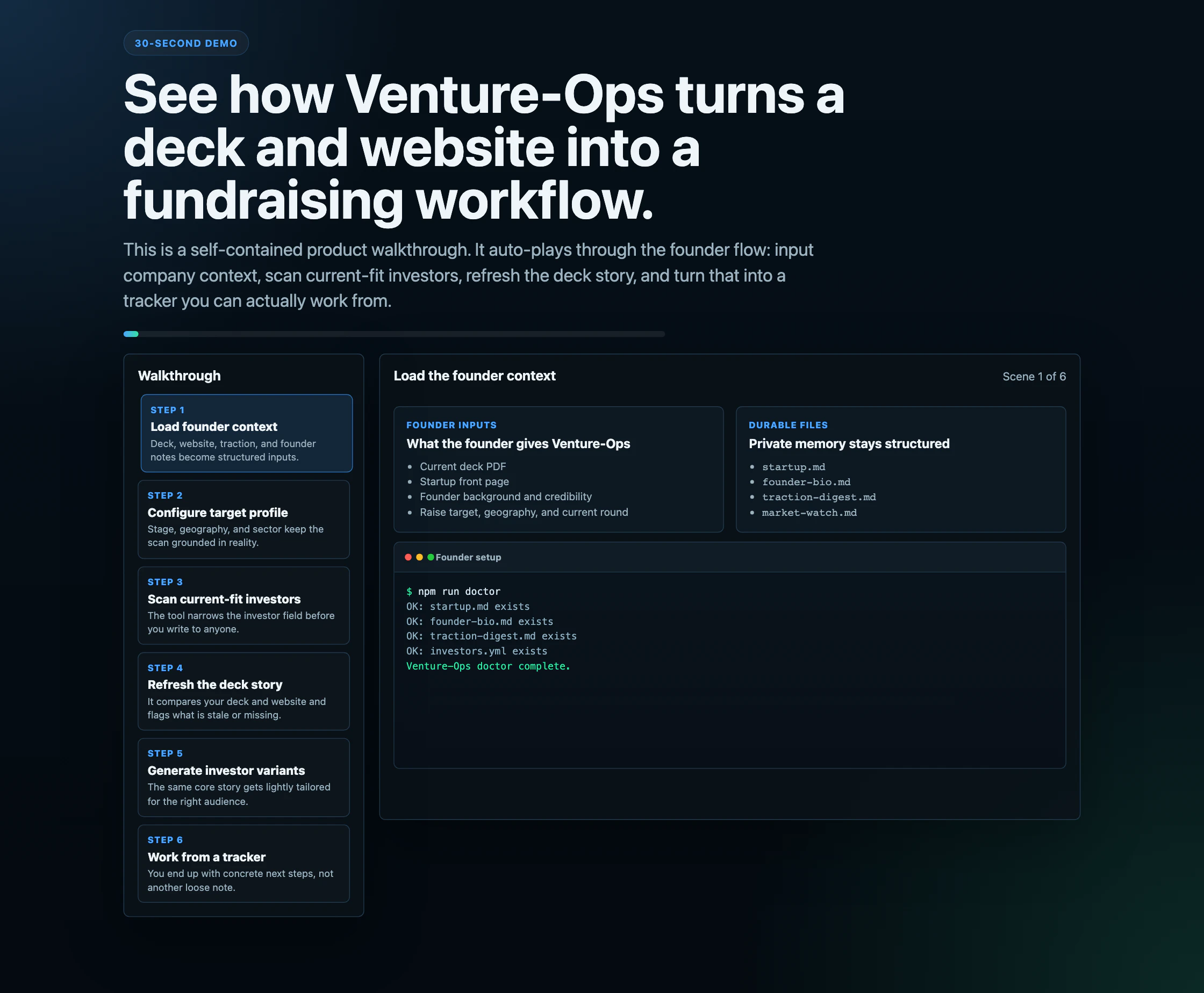The image size is (1204, 993).
Task: Click the 'Current deck PDF' bullet
Action: pyautogui.click(x=463, y=467)
